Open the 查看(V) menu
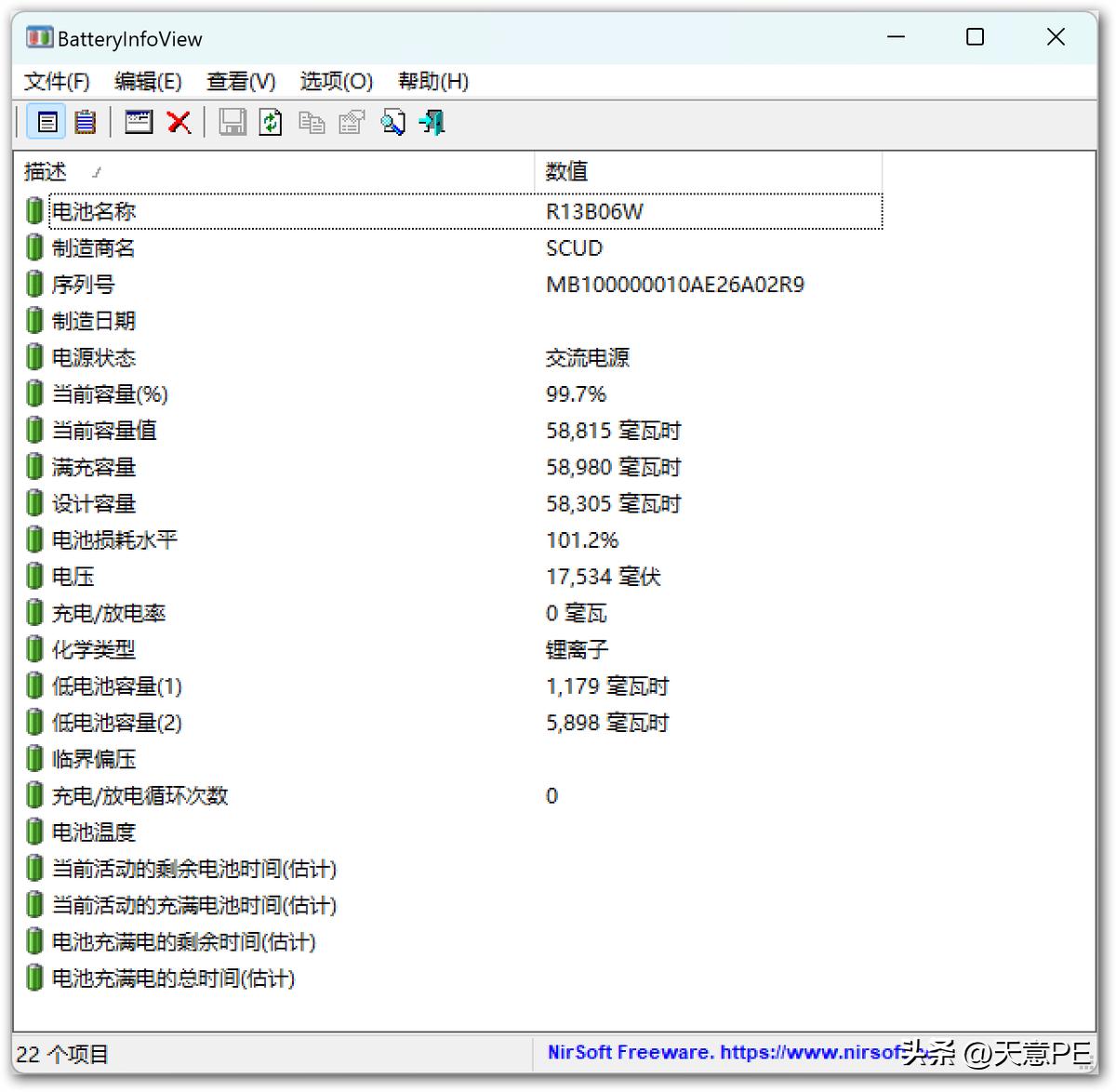This screenshot has height=1092, width=1116. 240,82
